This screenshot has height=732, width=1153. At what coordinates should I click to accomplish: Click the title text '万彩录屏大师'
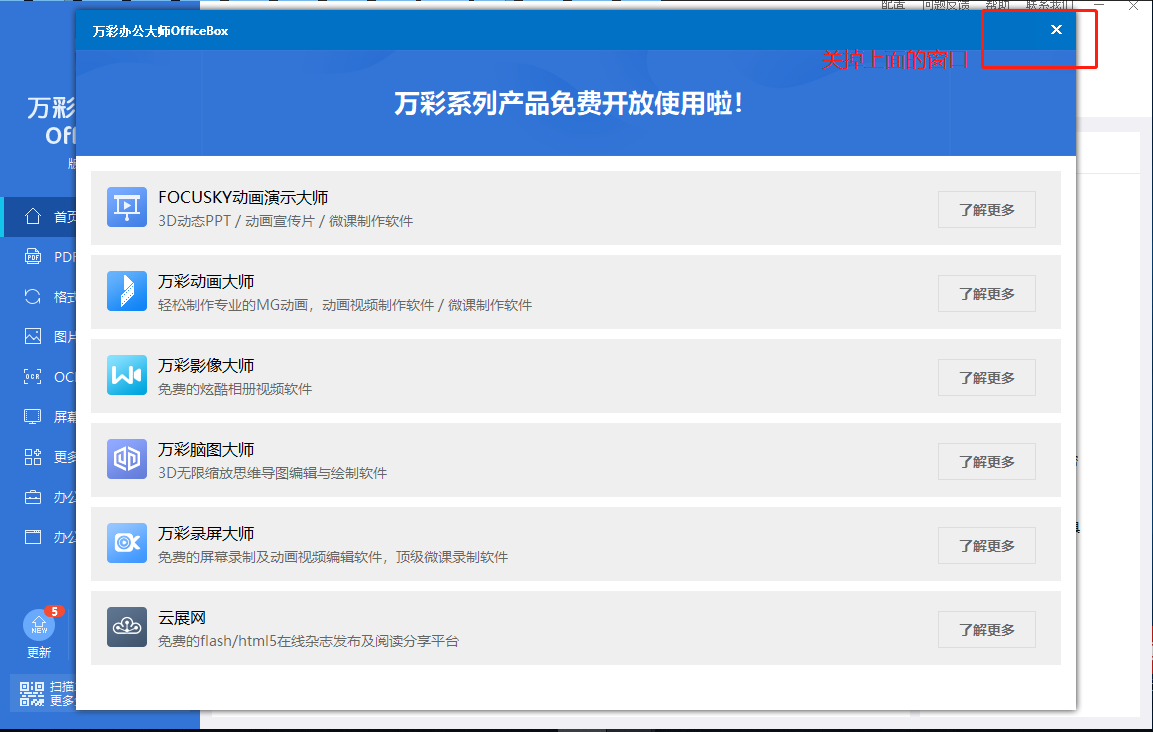tap(206, 533)
